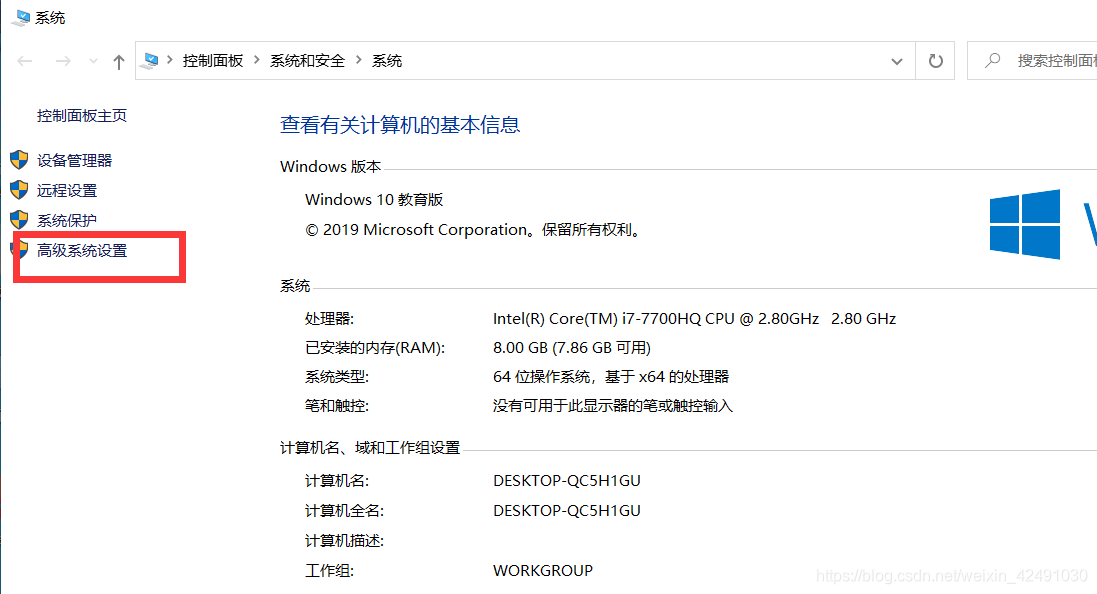This screenshot has width=1097, height=594.
Task: Open 高级系统设置
Action: tap(82, 250)
